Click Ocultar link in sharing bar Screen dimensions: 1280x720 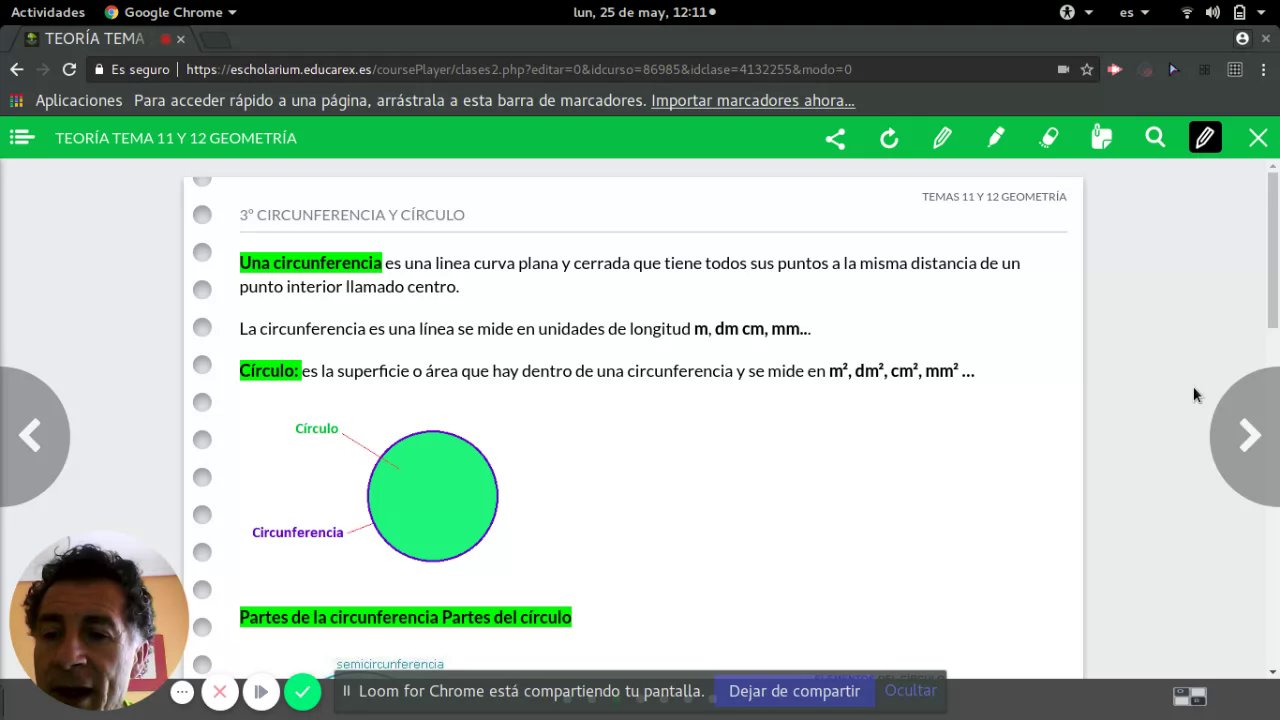(911, 691)
